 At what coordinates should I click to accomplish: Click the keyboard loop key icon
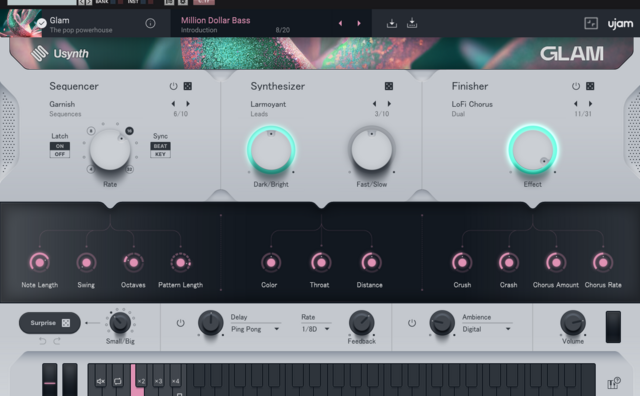click(x=118, y=381)
